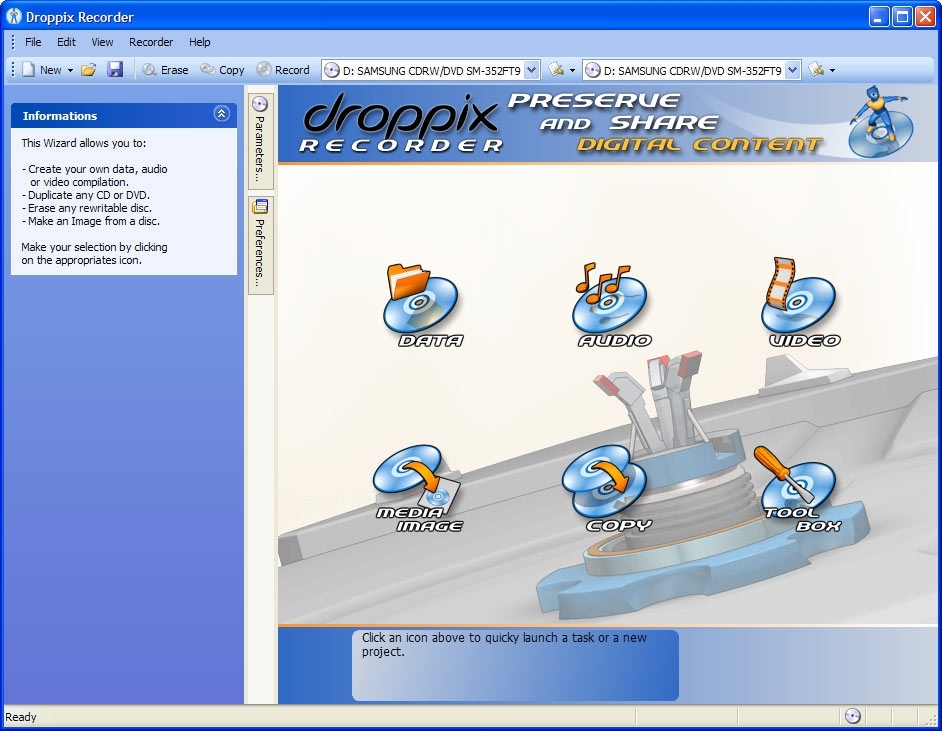The height and width of the screenshot is (731, 942).
Task: Click 'Ready' status bar text
Action: click(x=20, y=717)
